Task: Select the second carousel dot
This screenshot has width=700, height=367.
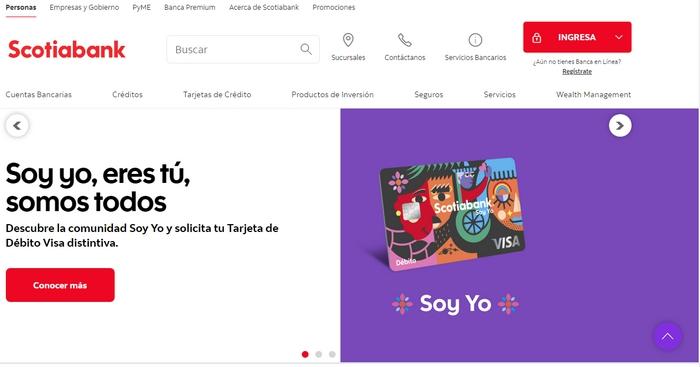Action: [319, 354]
